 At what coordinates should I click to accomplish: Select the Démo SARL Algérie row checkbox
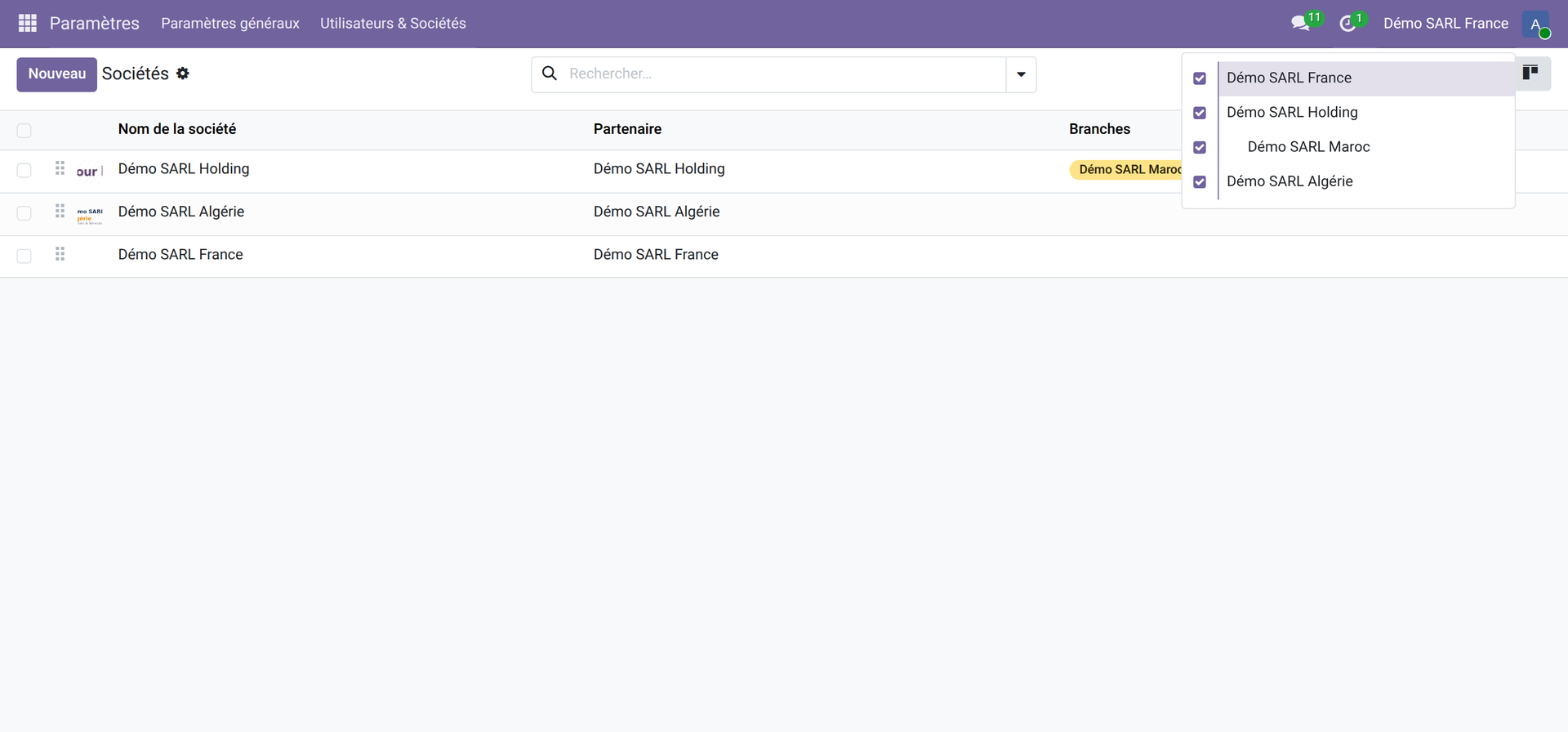24,213
